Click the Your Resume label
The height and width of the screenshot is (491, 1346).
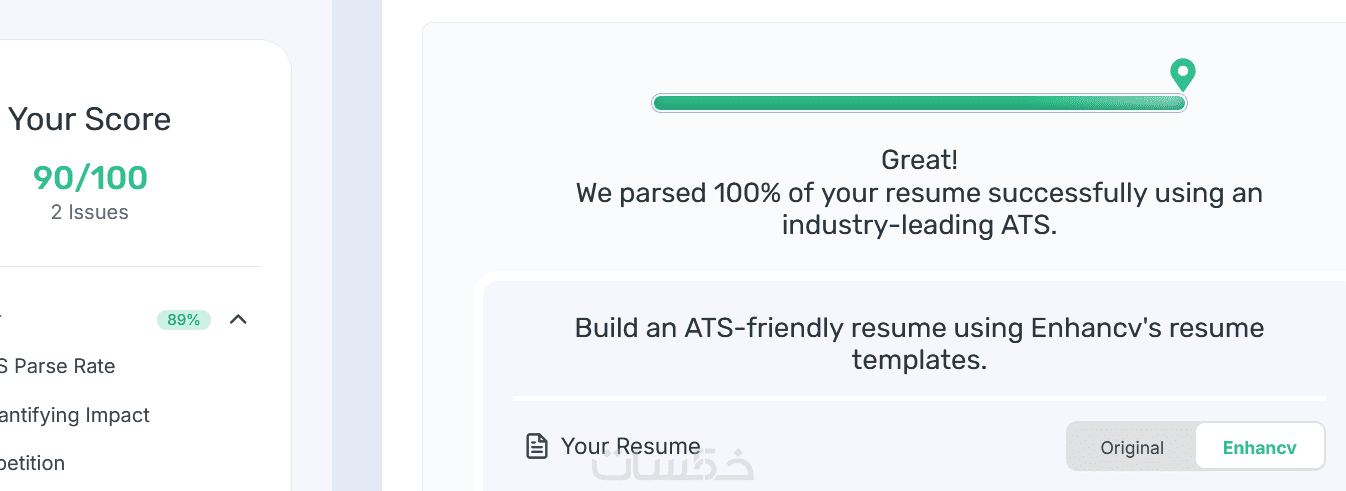pyautogui.click(x=630, y=446)
